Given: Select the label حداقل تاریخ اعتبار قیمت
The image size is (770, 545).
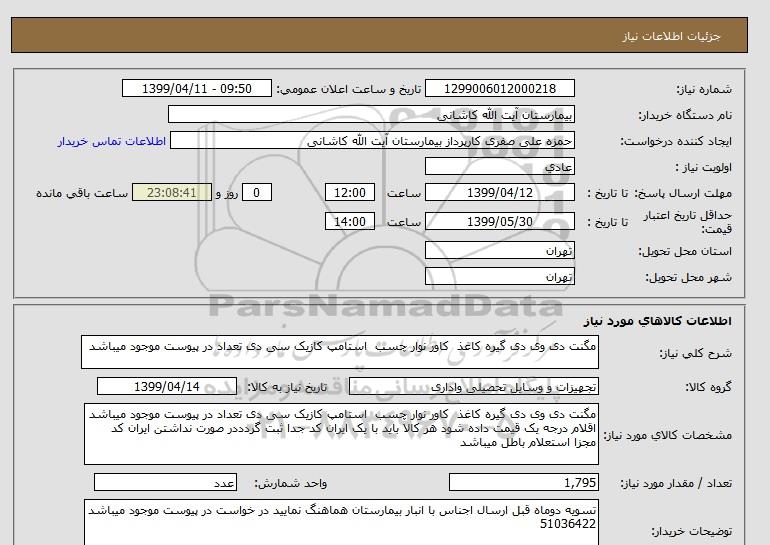Looking at the screenshot, I should click(x=688, y=222).
